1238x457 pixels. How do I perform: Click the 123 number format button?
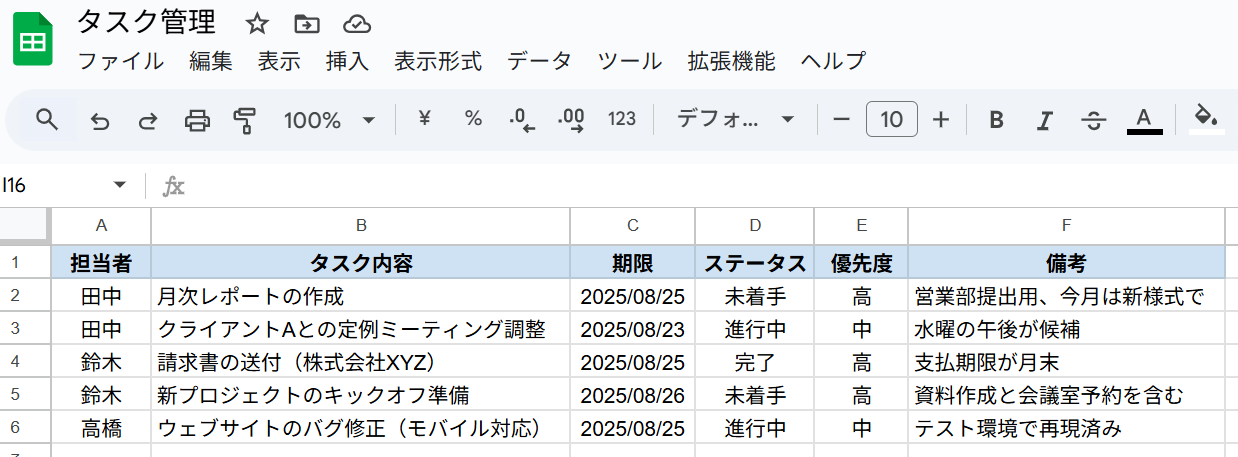[621, 119]
